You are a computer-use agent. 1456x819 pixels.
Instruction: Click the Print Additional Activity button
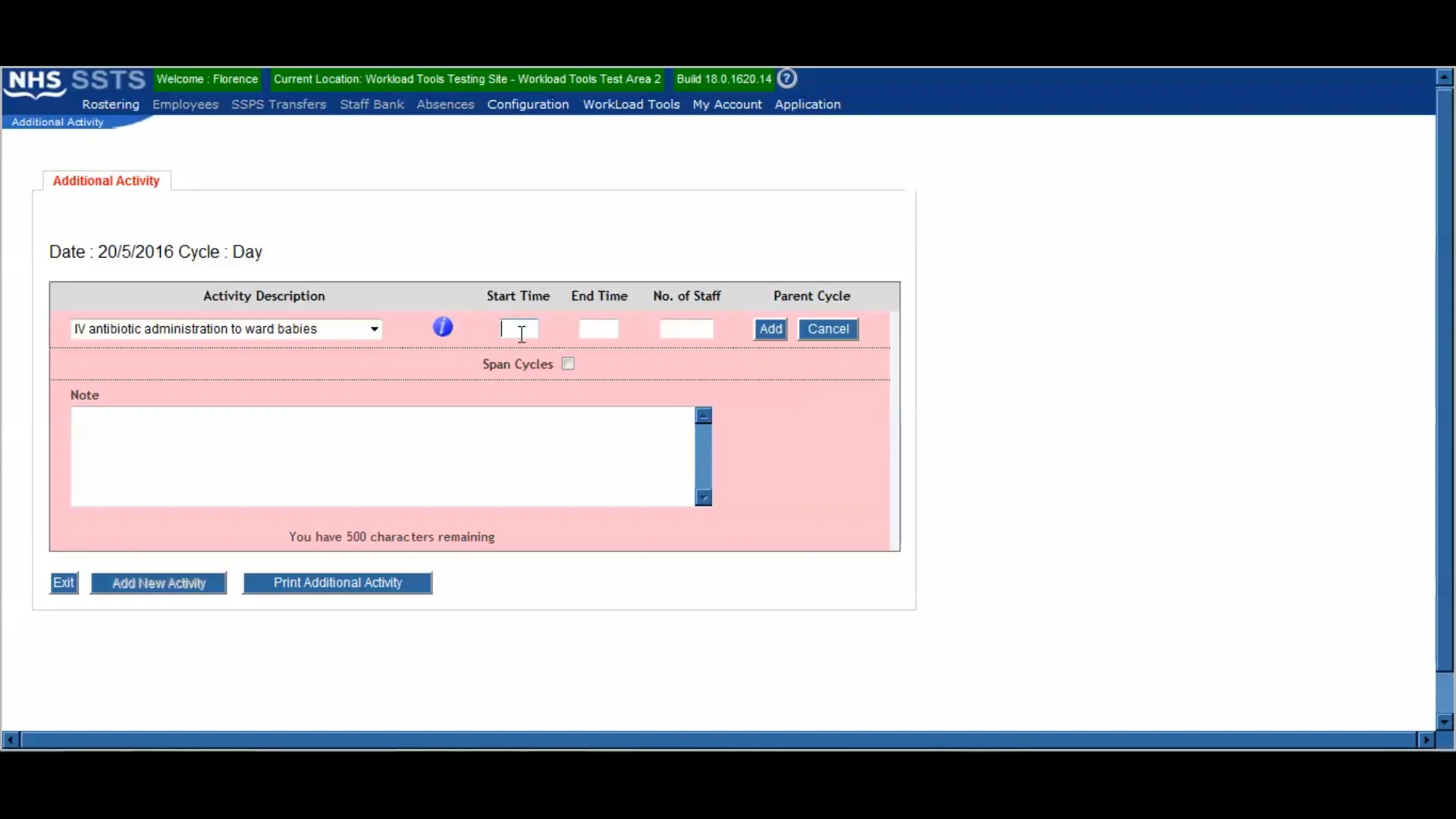(x=337, y=582)
